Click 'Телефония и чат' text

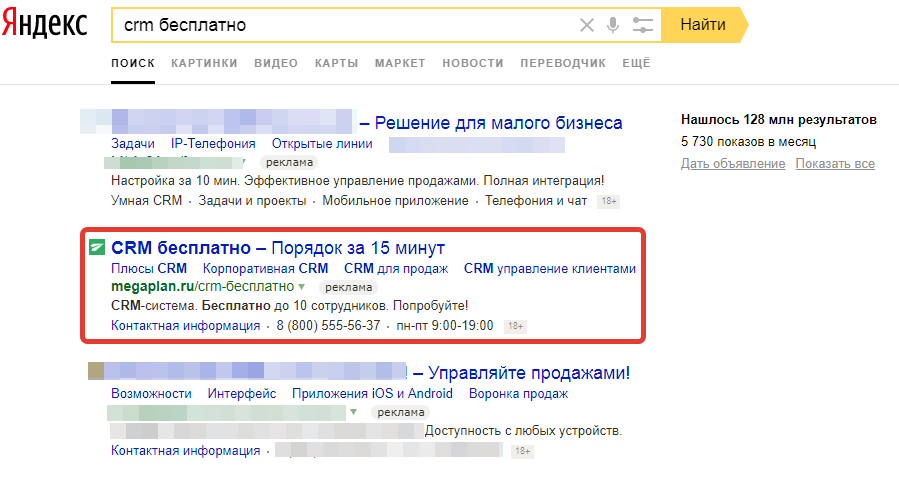coord(536,201)
